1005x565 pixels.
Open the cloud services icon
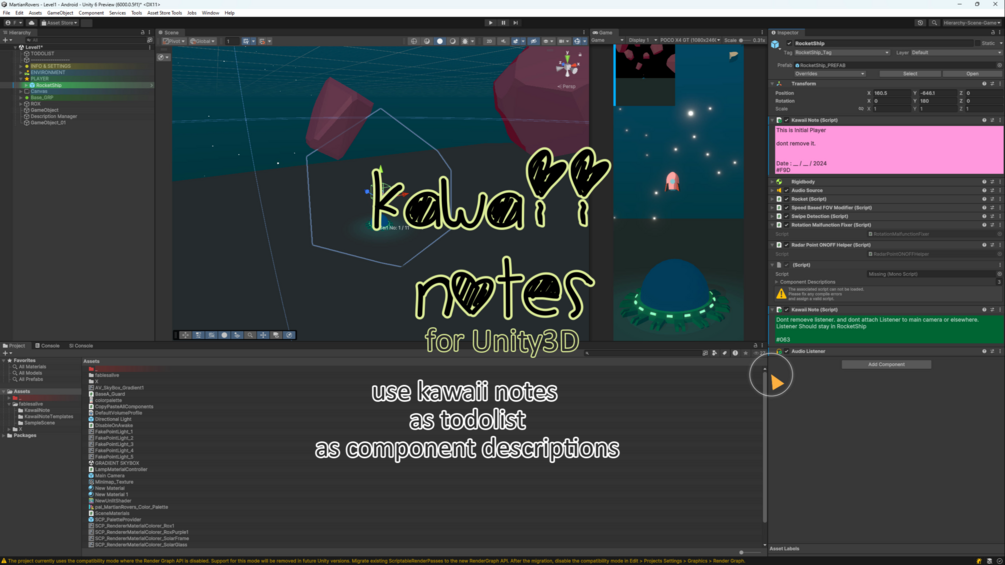tap(31, 22)
